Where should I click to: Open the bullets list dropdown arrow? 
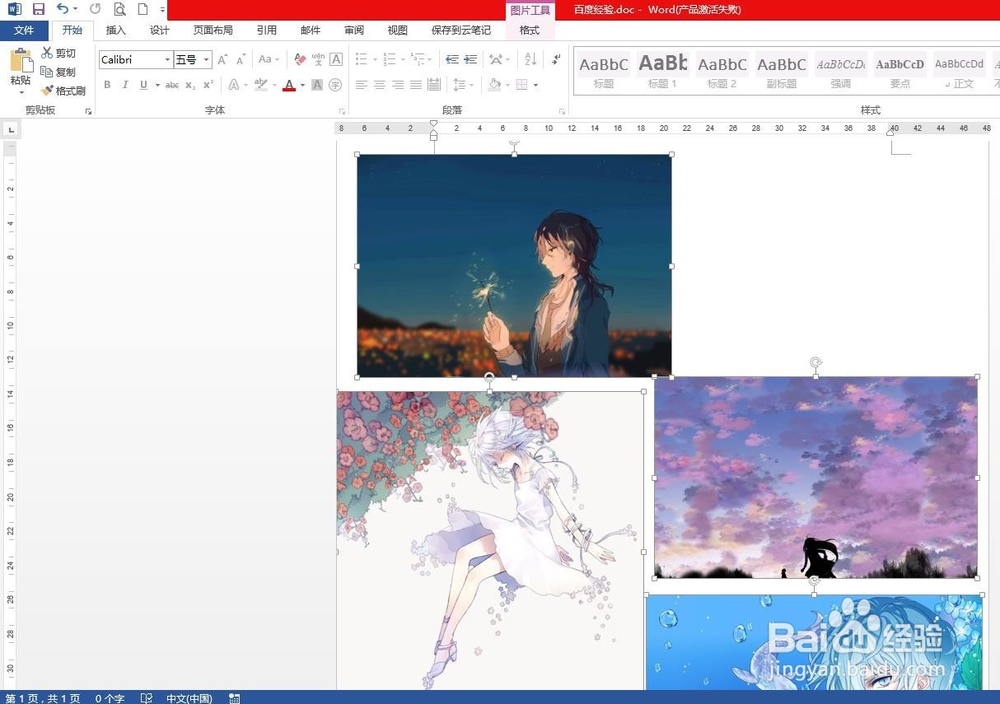(x=375, y=59)
